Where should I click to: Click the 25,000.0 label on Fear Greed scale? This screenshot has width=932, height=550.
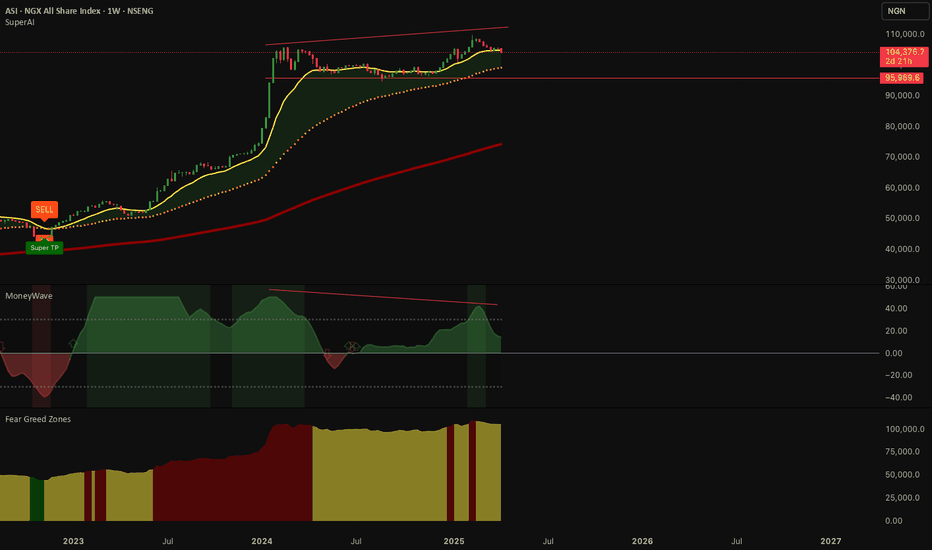coord(902,498)
